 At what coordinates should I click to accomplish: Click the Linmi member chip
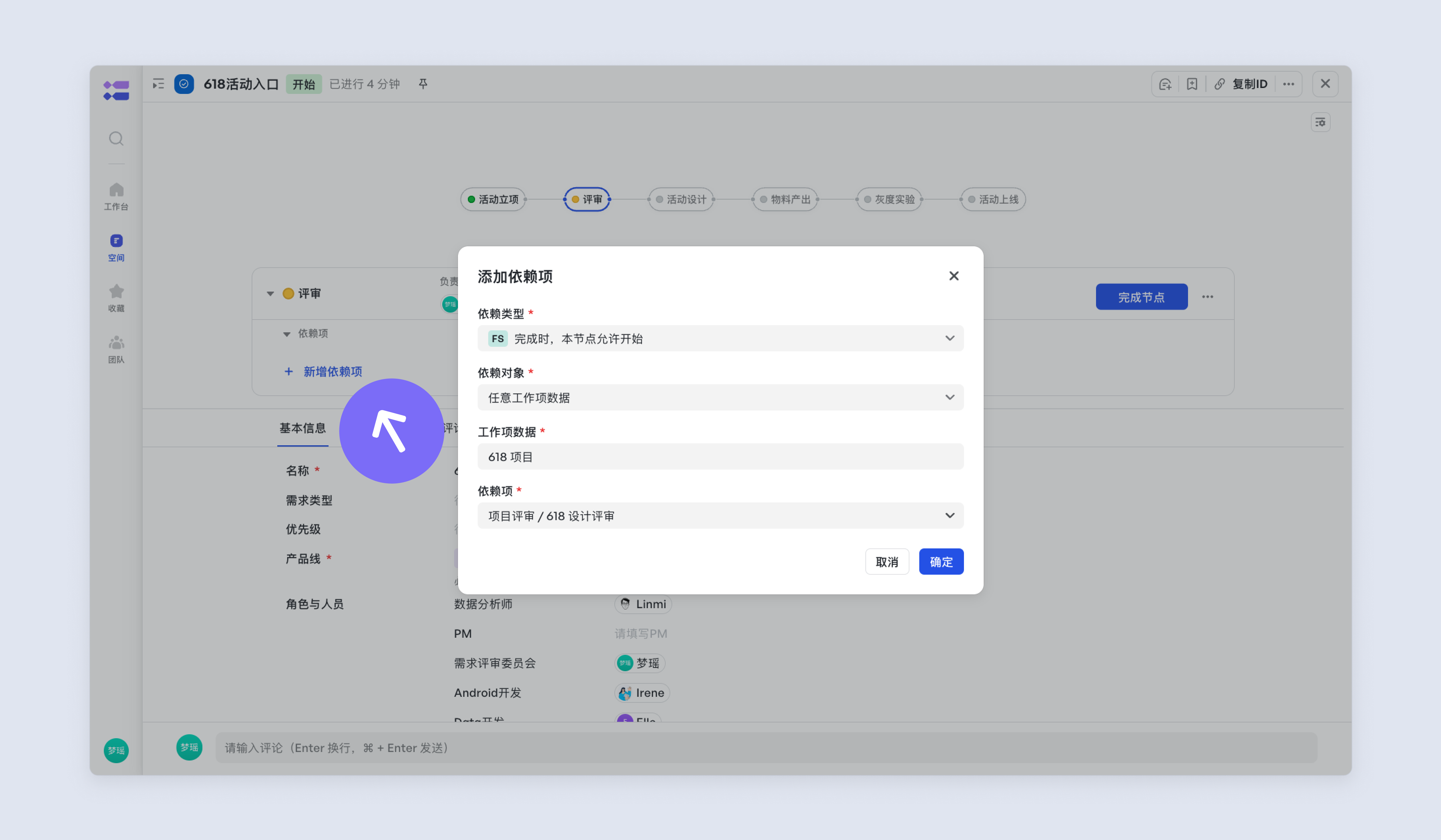(x=643, y=604)
